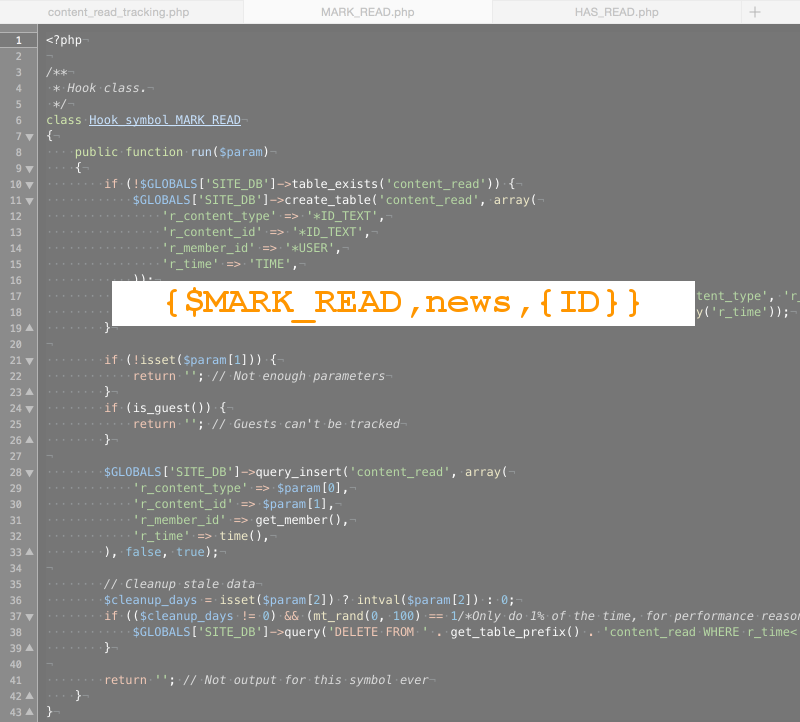Viewport: 800px width, 722px height.
Task: Collapse the class body fold at line 7
Action: [x=29, y=137]
